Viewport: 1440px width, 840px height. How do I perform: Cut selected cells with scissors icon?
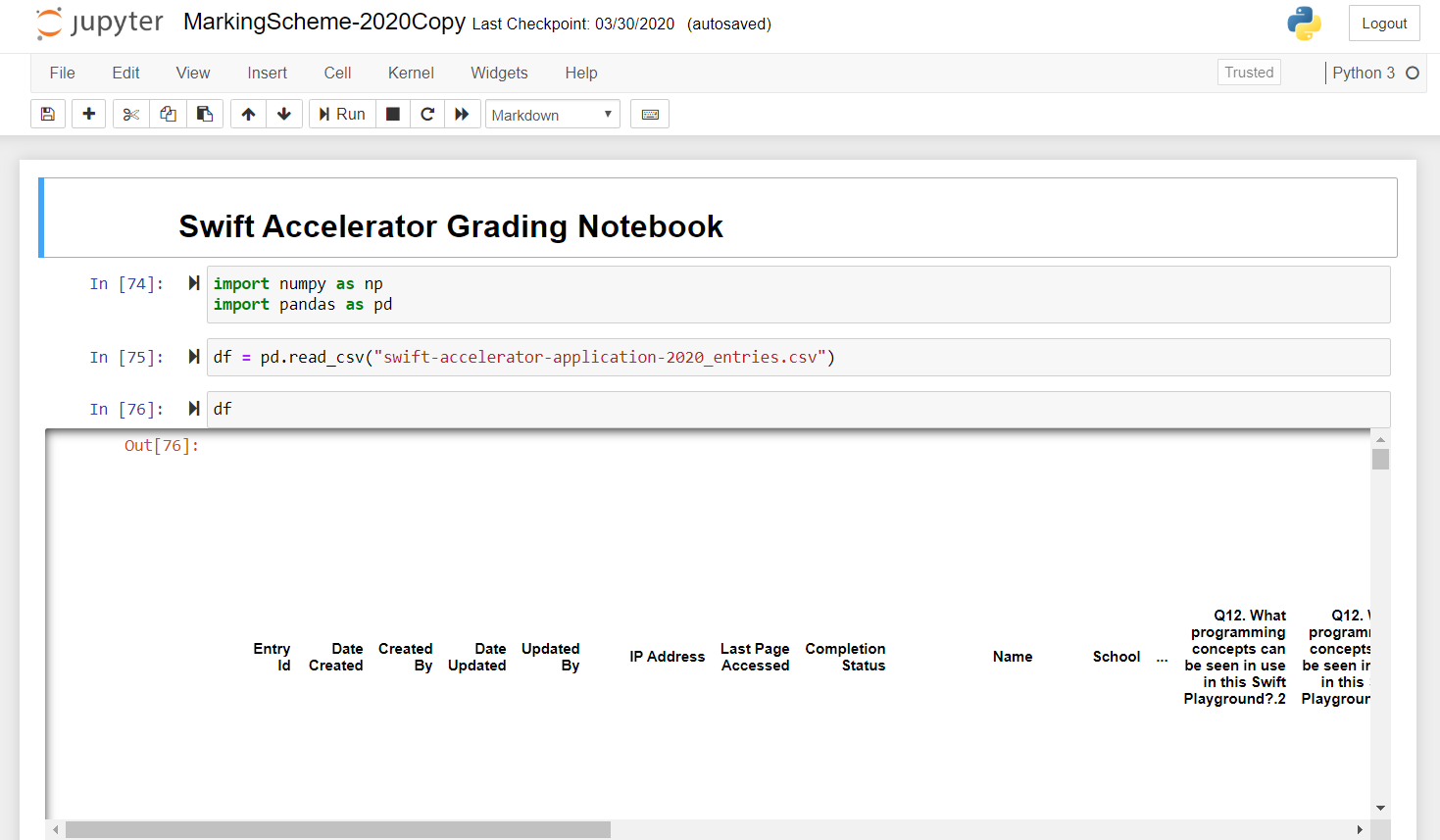pyautogui.click(x=130, y=115)
